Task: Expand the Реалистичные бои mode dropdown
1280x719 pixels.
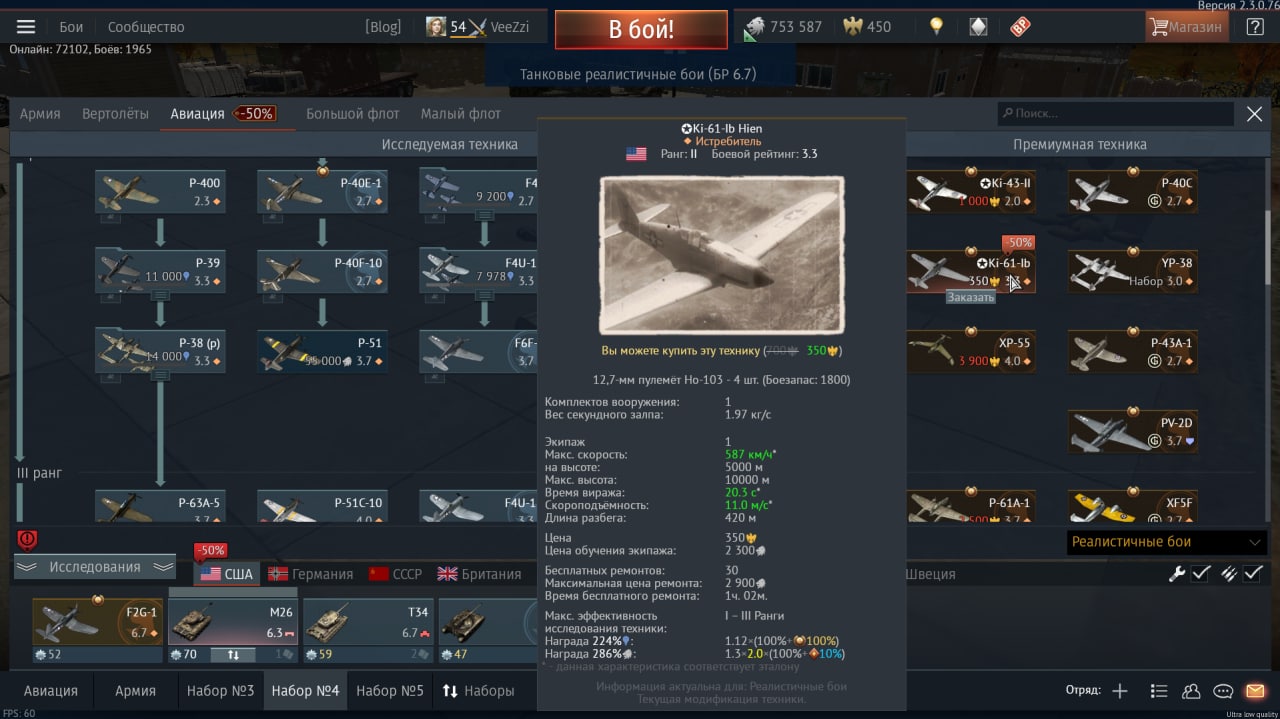Action: 1167,542
